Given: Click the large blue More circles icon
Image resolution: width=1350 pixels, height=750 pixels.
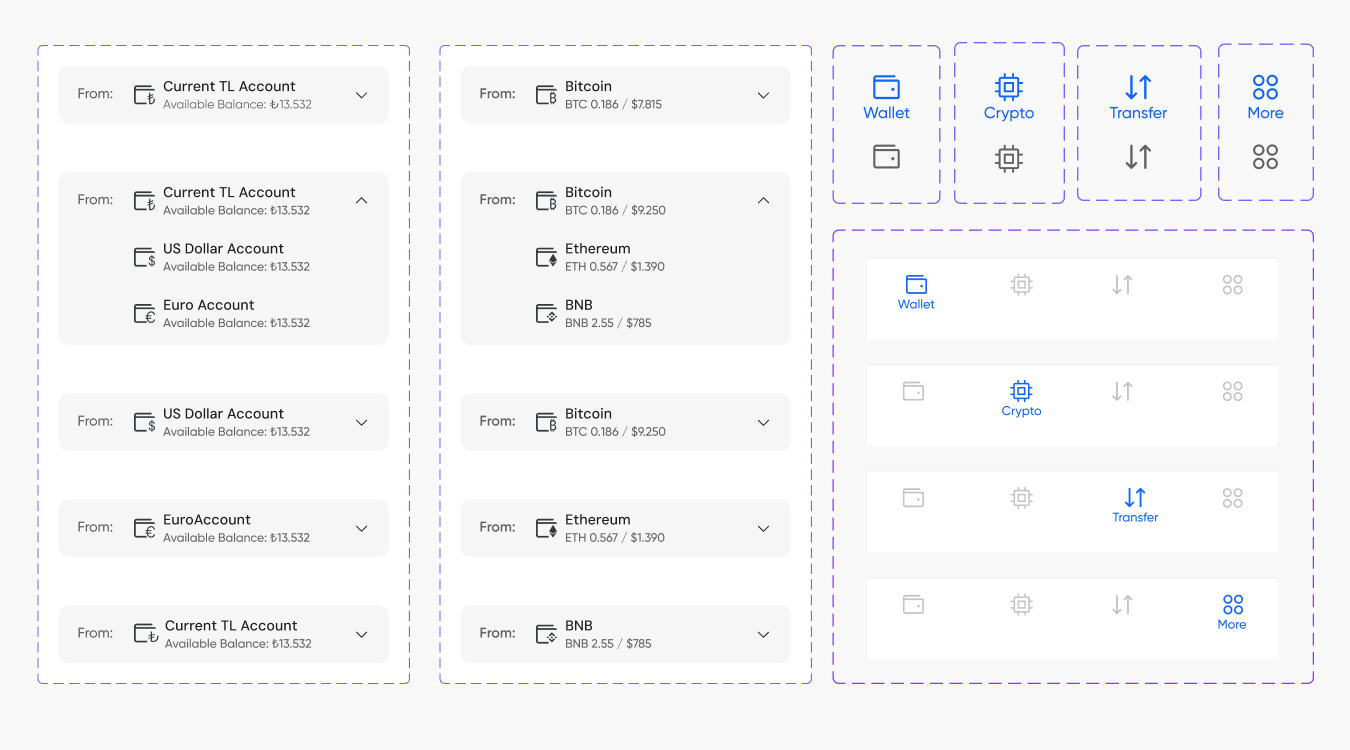Looking at the screenshot, I should (1265, 87).
